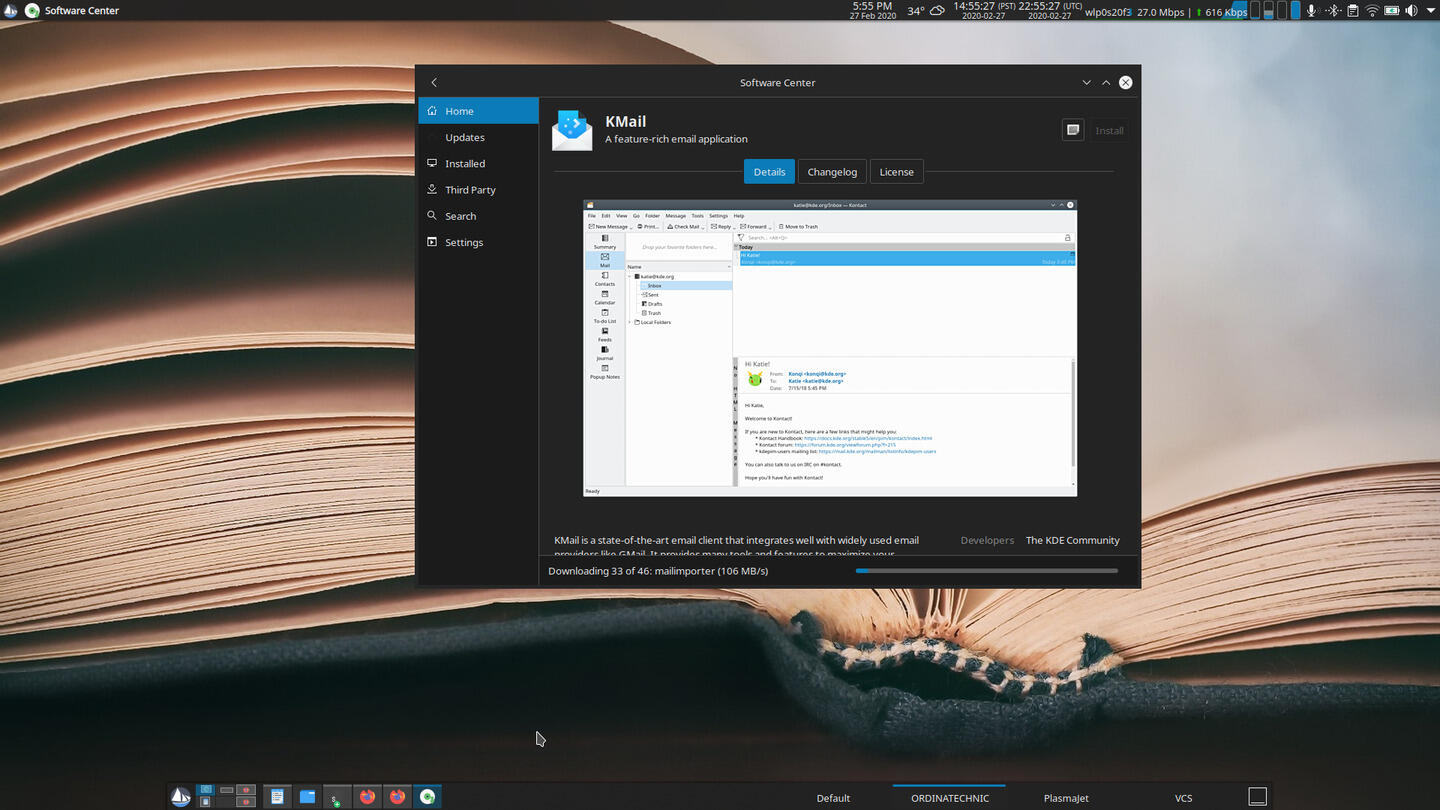
Task: Open the Solus menu in top panel
Action: [11, 11]
